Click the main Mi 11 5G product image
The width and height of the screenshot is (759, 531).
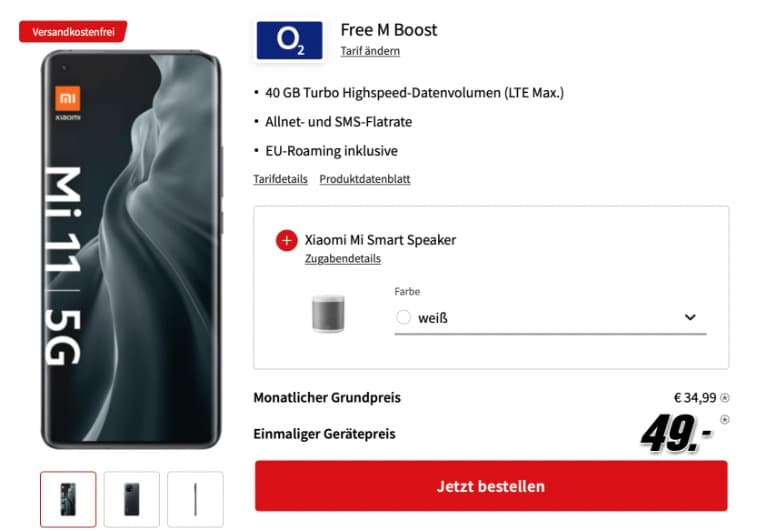[x=131, y=250]
